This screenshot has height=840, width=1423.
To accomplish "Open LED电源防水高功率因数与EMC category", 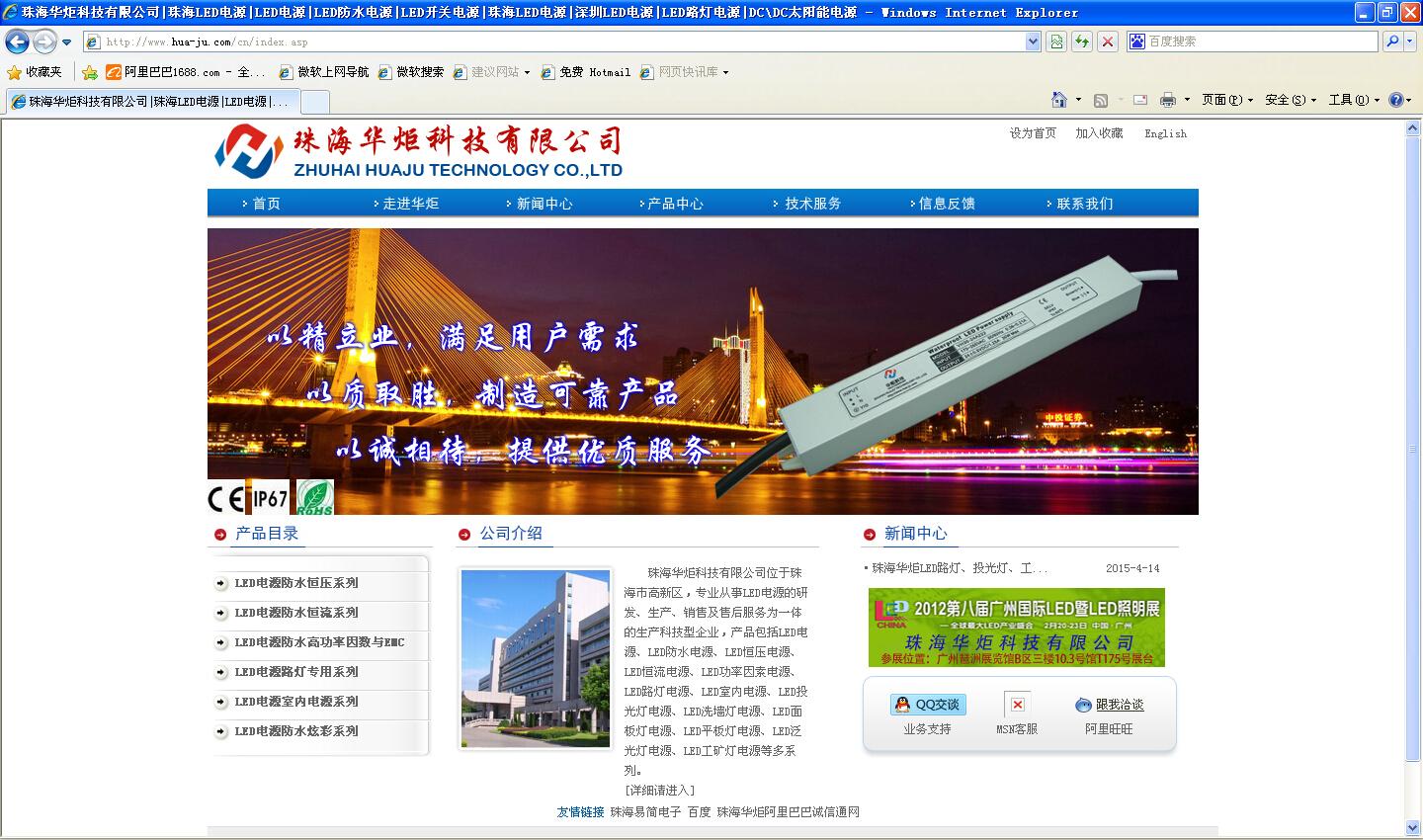I will pos(319,642).
